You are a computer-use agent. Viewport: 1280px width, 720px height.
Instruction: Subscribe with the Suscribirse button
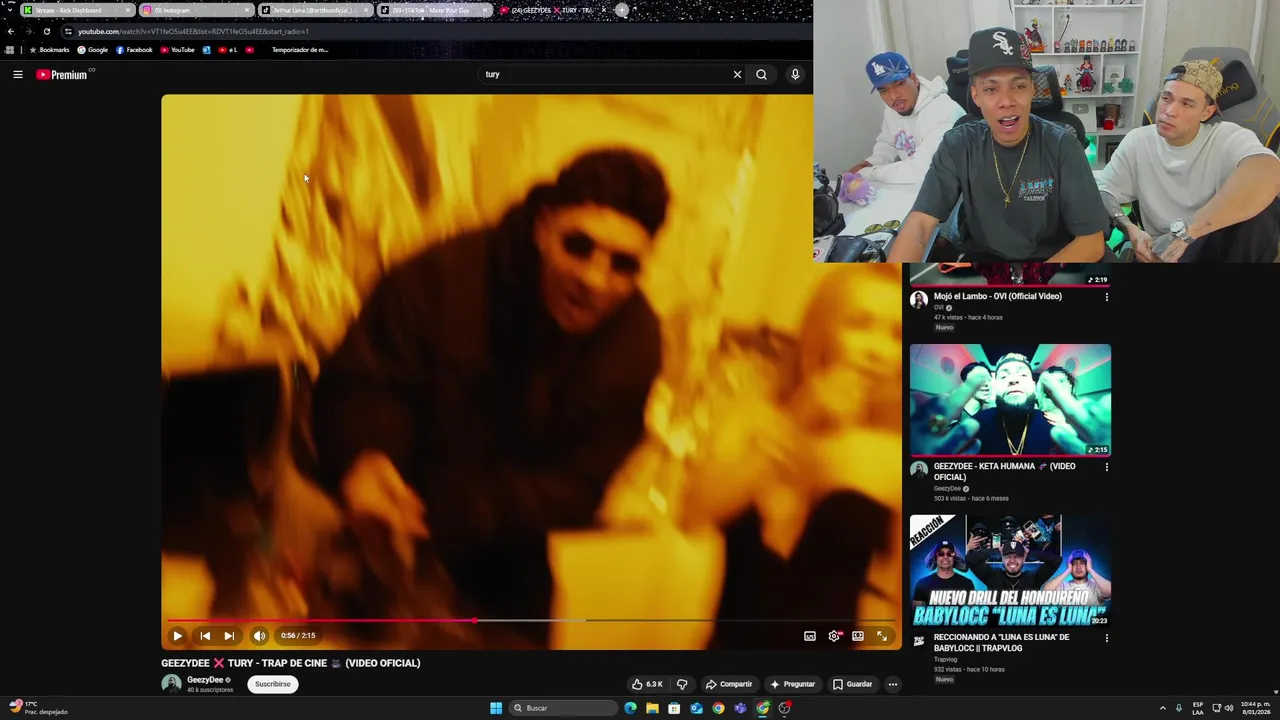click(x=272, y=684)
